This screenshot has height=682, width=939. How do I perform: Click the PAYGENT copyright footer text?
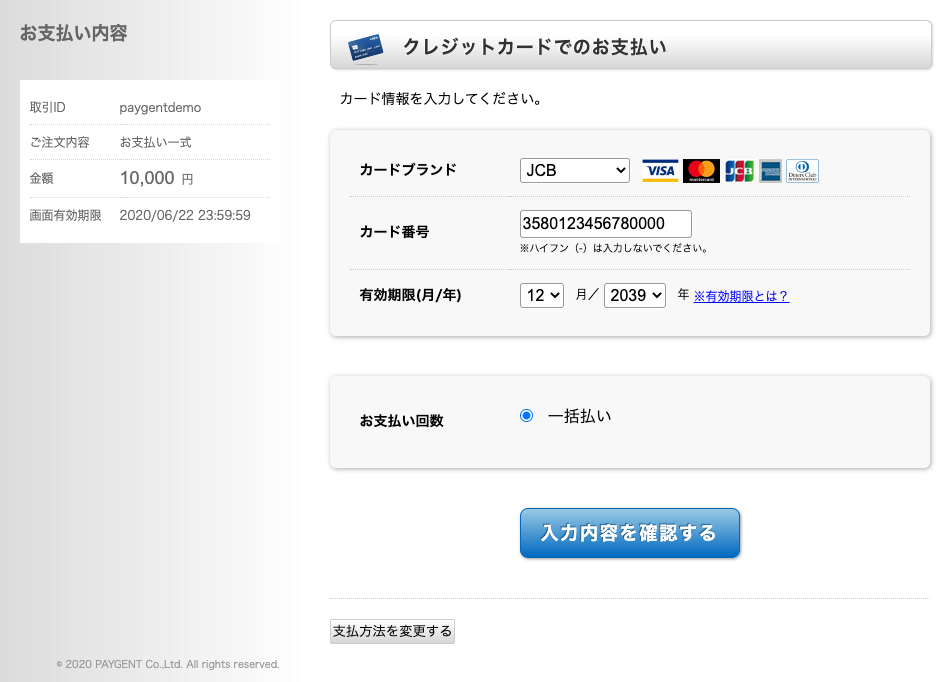point(168,664)
